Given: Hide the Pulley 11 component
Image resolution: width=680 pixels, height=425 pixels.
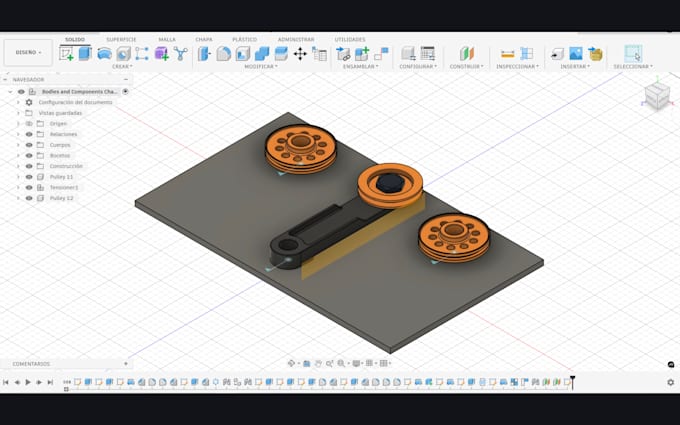Looking at the screenshot, I should pyautogui.click(x=29, y=177).
